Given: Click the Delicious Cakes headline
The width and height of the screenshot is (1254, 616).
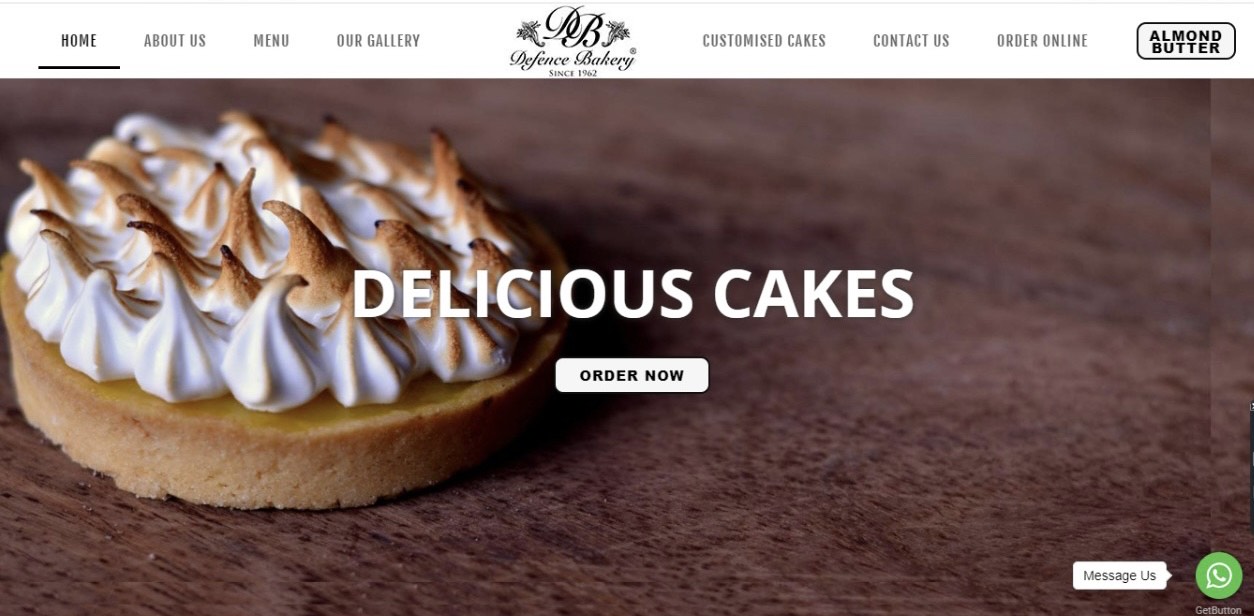Looking at the screenshot, I should (x=632, y=294).
